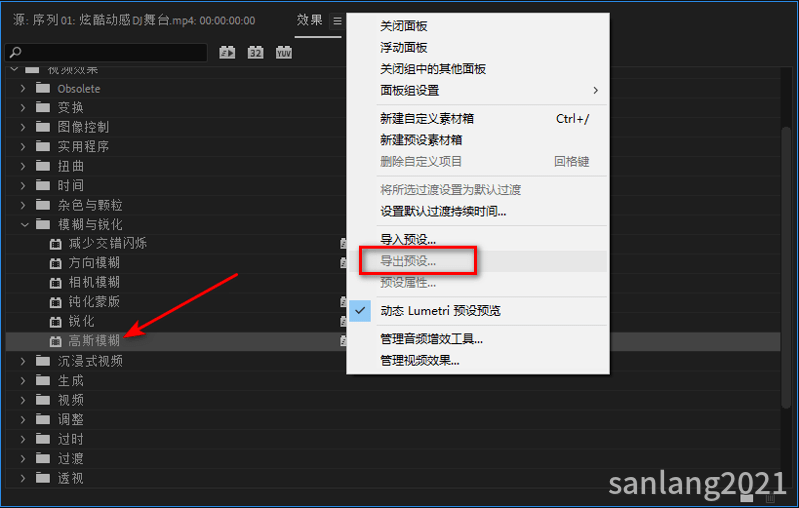Screen dimensions: 799x508
Task: Expand the 图像控制 folder
Action: point(23,127)
